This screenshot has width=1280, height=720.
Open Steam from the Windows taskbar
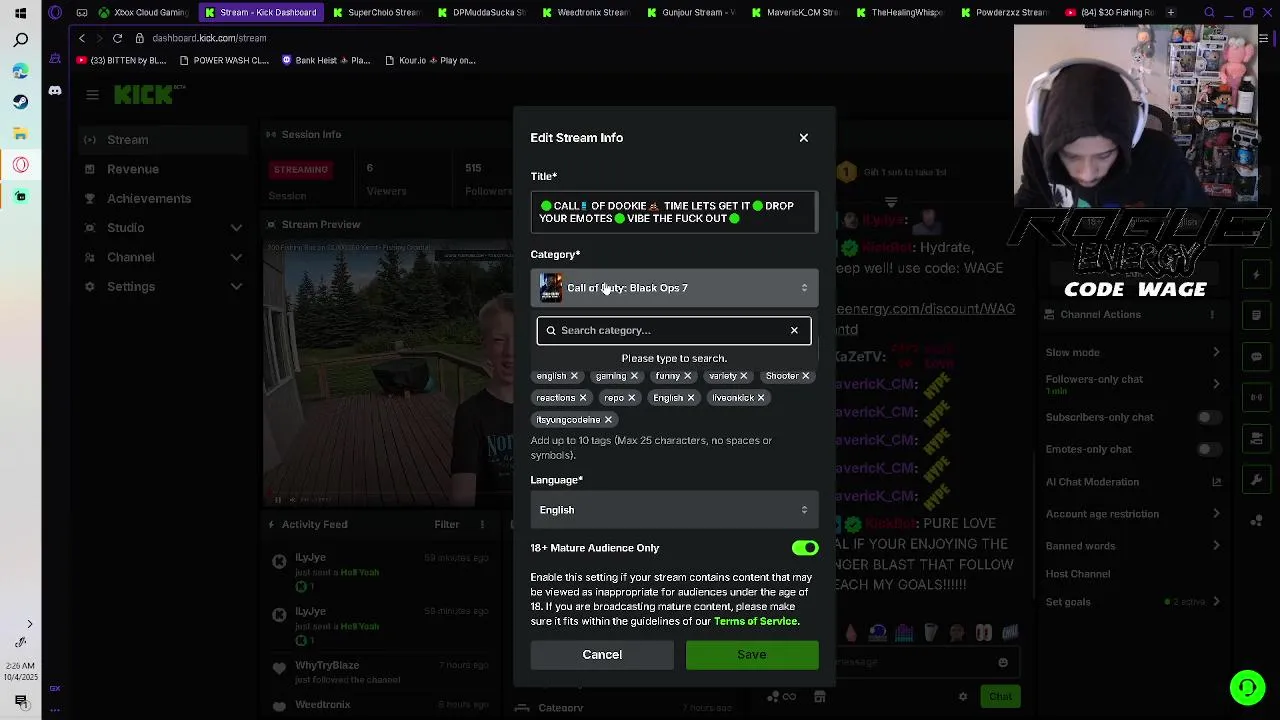click(x=20, y=102)
